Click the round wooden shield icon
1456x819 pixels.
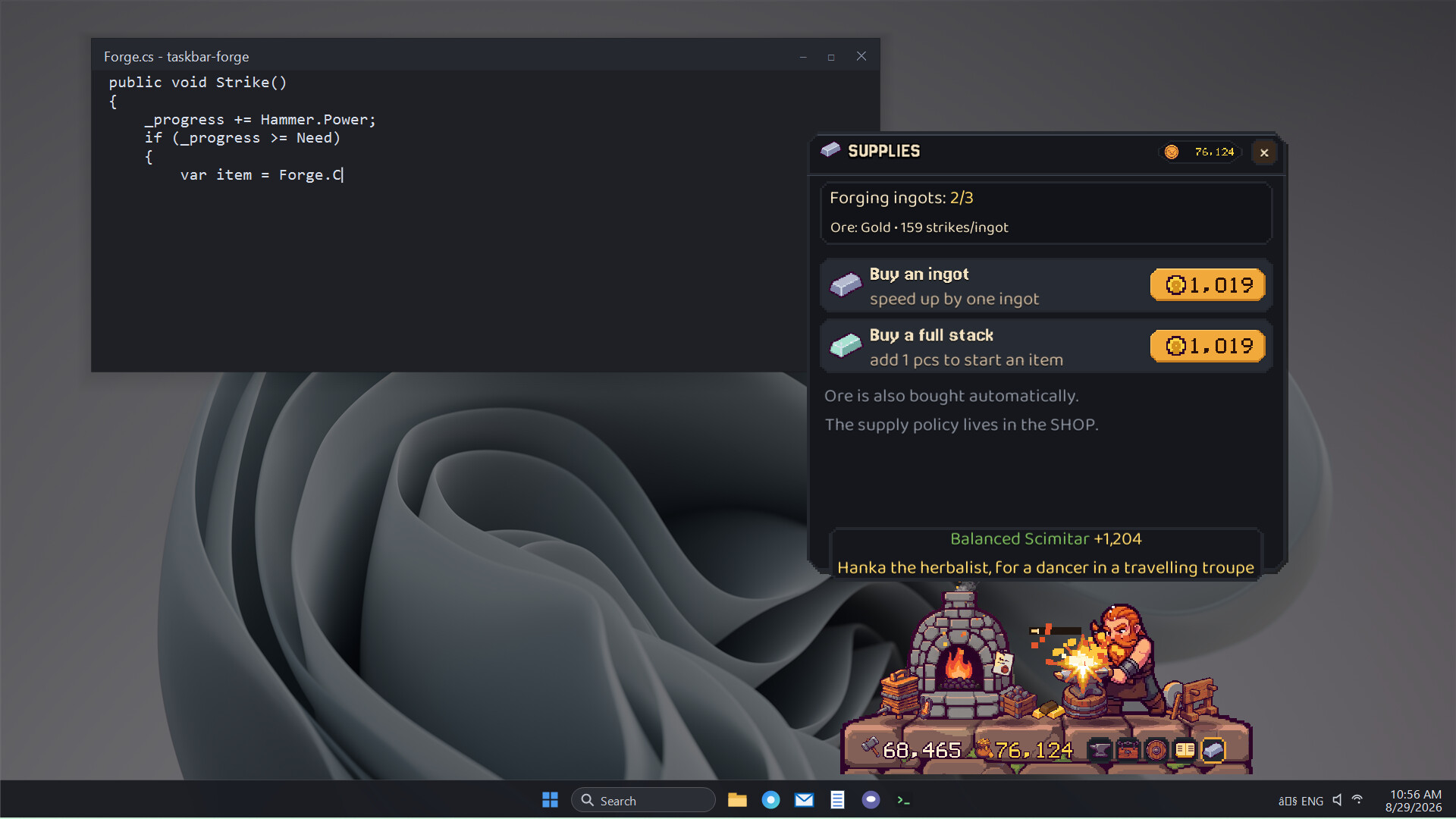(1156, 750)
